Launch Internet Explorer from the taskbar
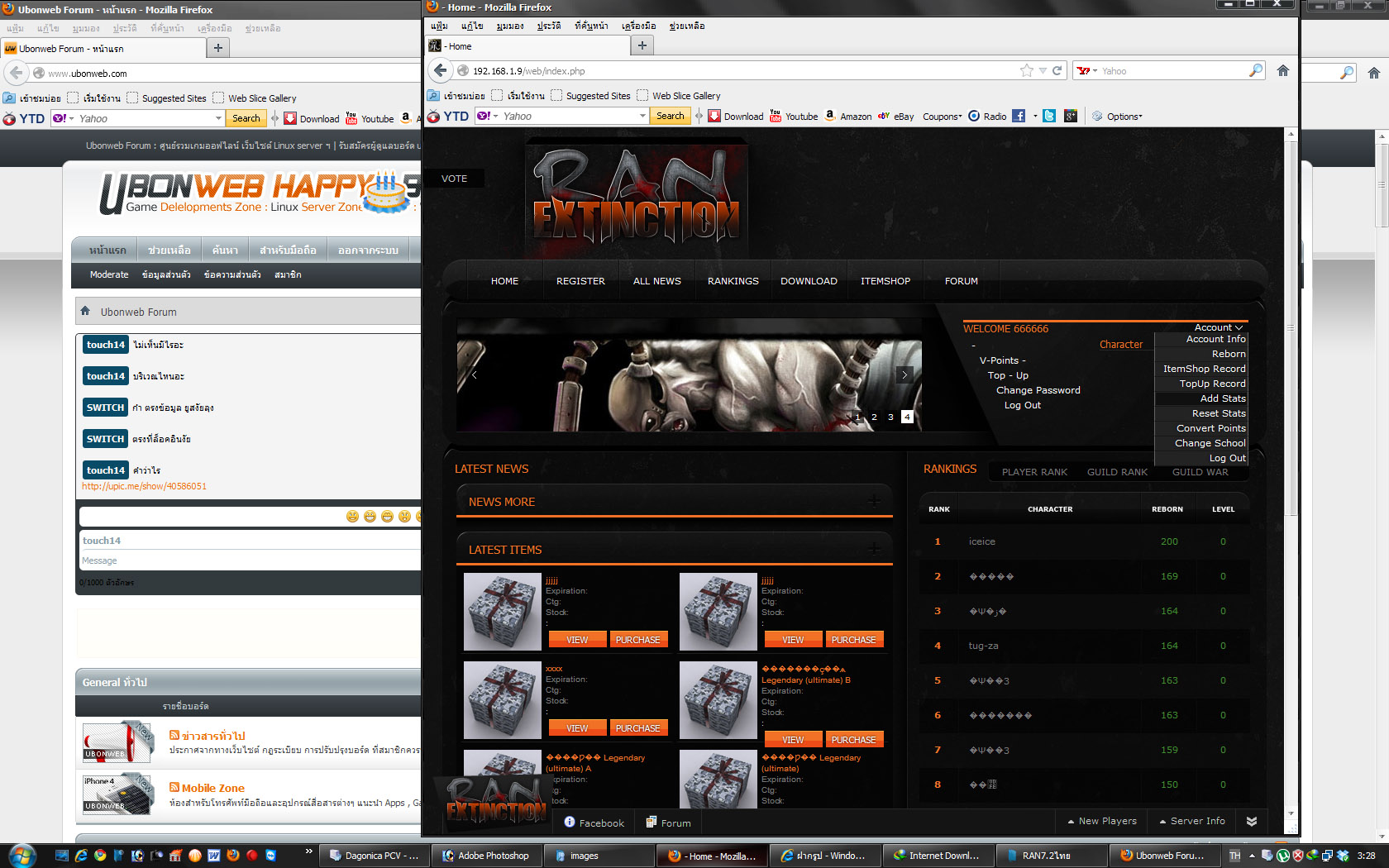Screen dimensions: 1389x868 [x=81, y=856]
